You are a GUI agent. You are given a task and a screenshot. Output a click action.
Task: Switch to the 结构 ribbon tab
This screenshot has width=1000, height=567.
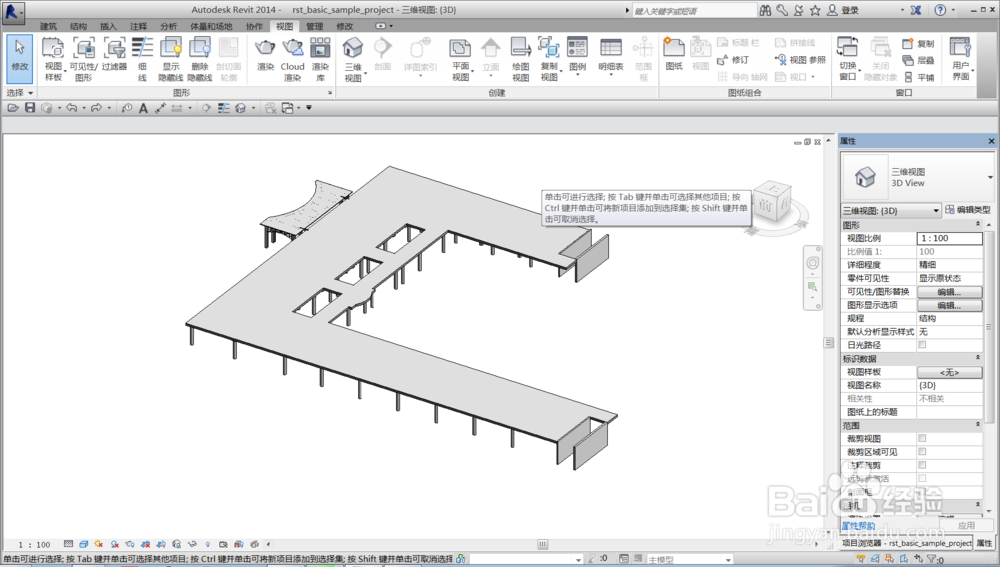(x=78, y=26)
